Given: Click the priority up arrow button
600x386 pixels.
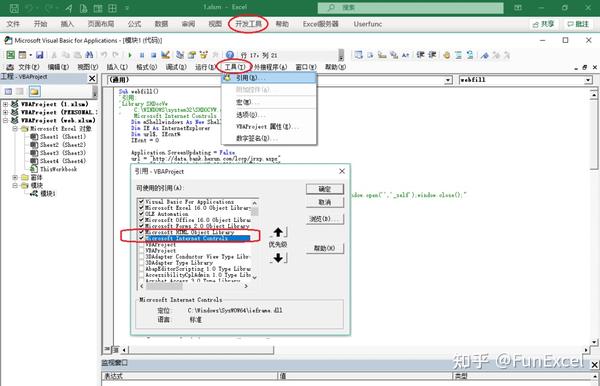Looking at the screenshot, I should pos(279,232).
